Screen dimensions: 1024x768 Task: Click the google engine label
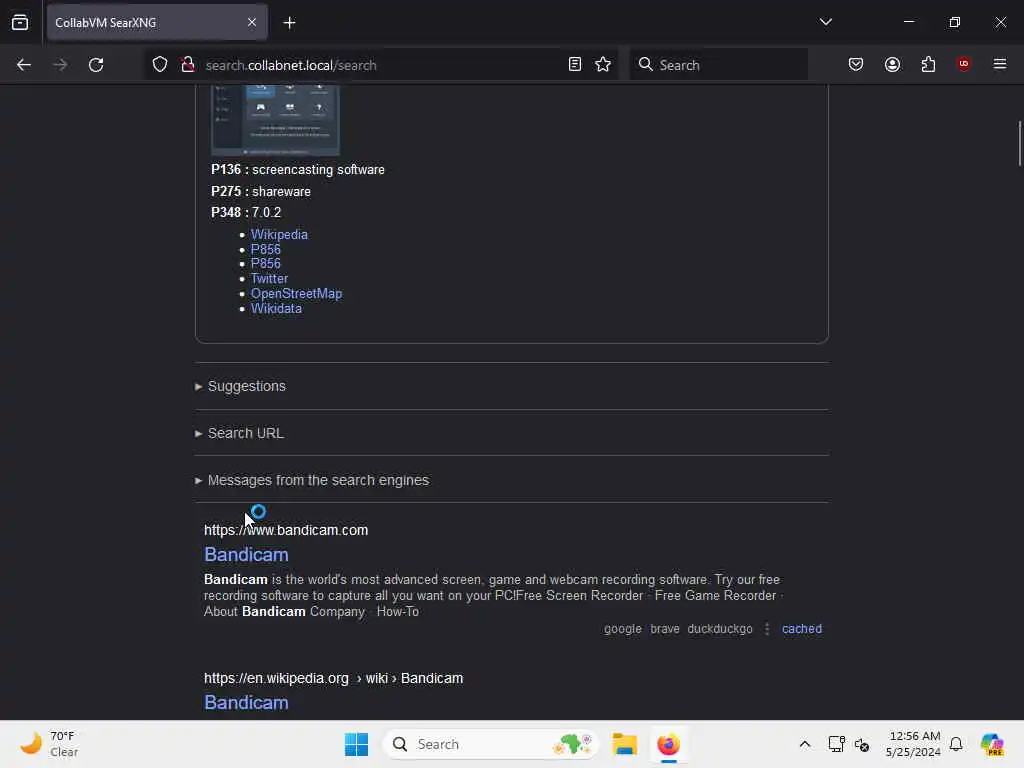point(622,629)
